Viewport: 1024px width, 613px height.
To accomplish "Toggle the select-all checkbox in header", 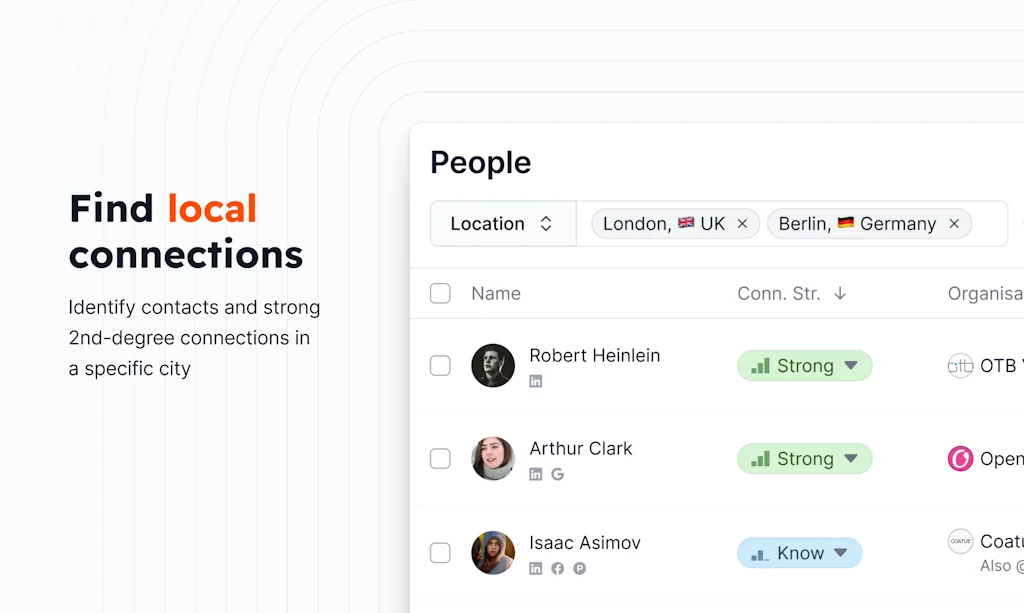I will click(x=440, y=293).
